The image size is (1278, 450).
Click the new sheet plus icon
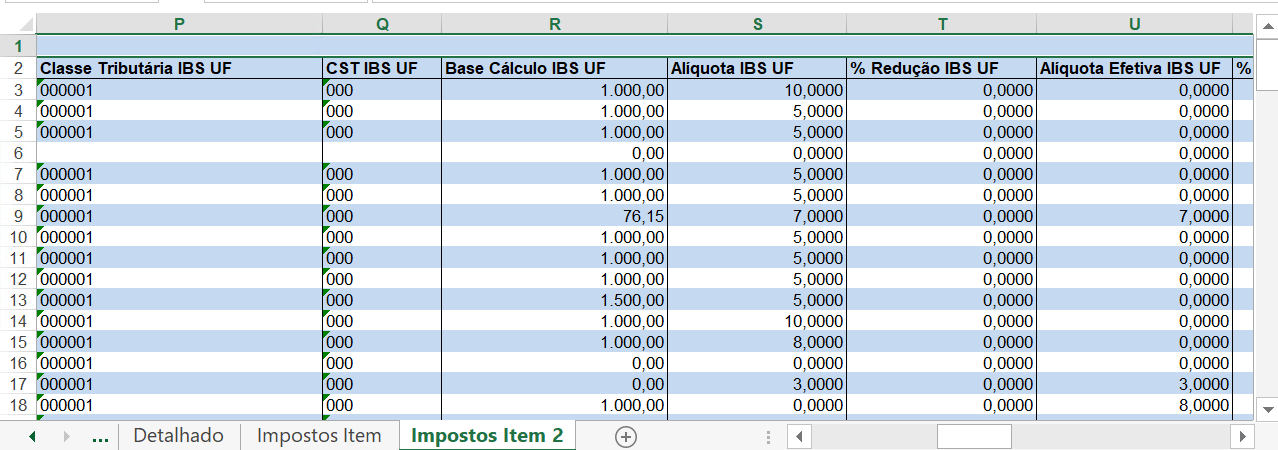(x=626, y=436)
